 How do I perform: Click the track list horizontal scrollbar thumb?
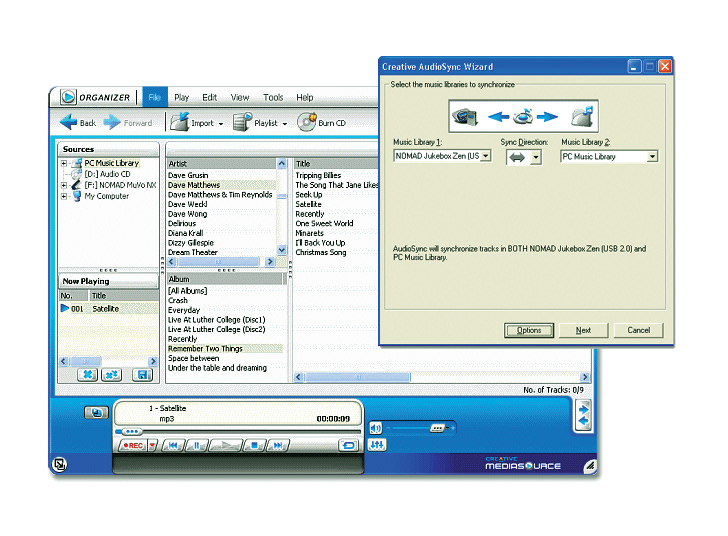[x=357, y=377]
